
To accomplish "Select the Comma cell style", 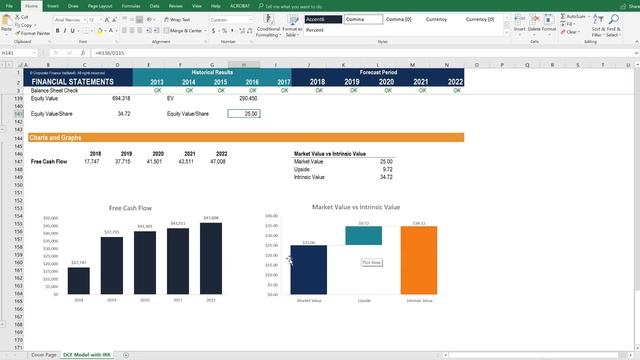I will [363, 19].
